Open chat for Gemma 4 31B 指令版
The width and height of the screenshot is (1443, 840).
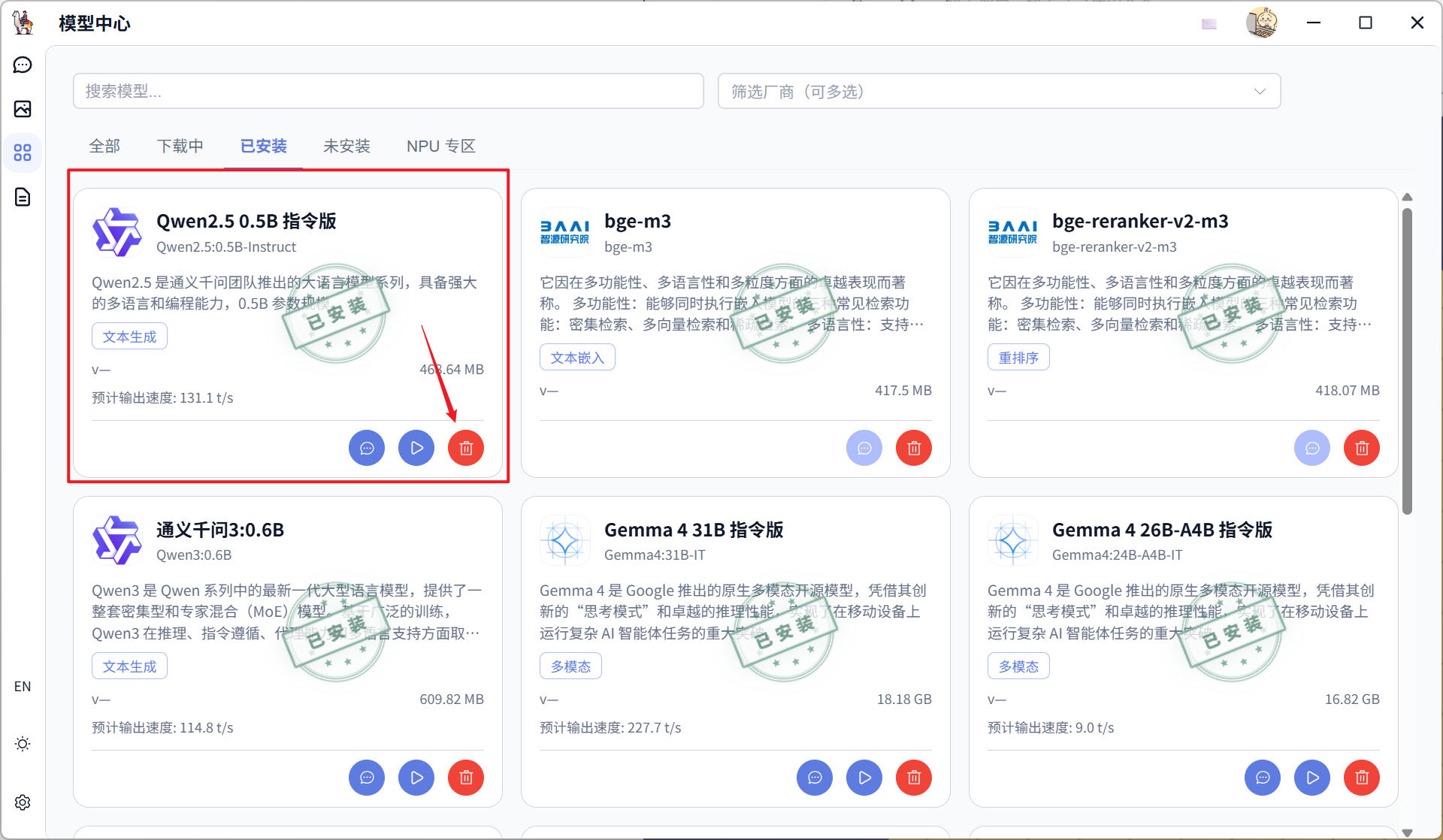coord(815,777)
